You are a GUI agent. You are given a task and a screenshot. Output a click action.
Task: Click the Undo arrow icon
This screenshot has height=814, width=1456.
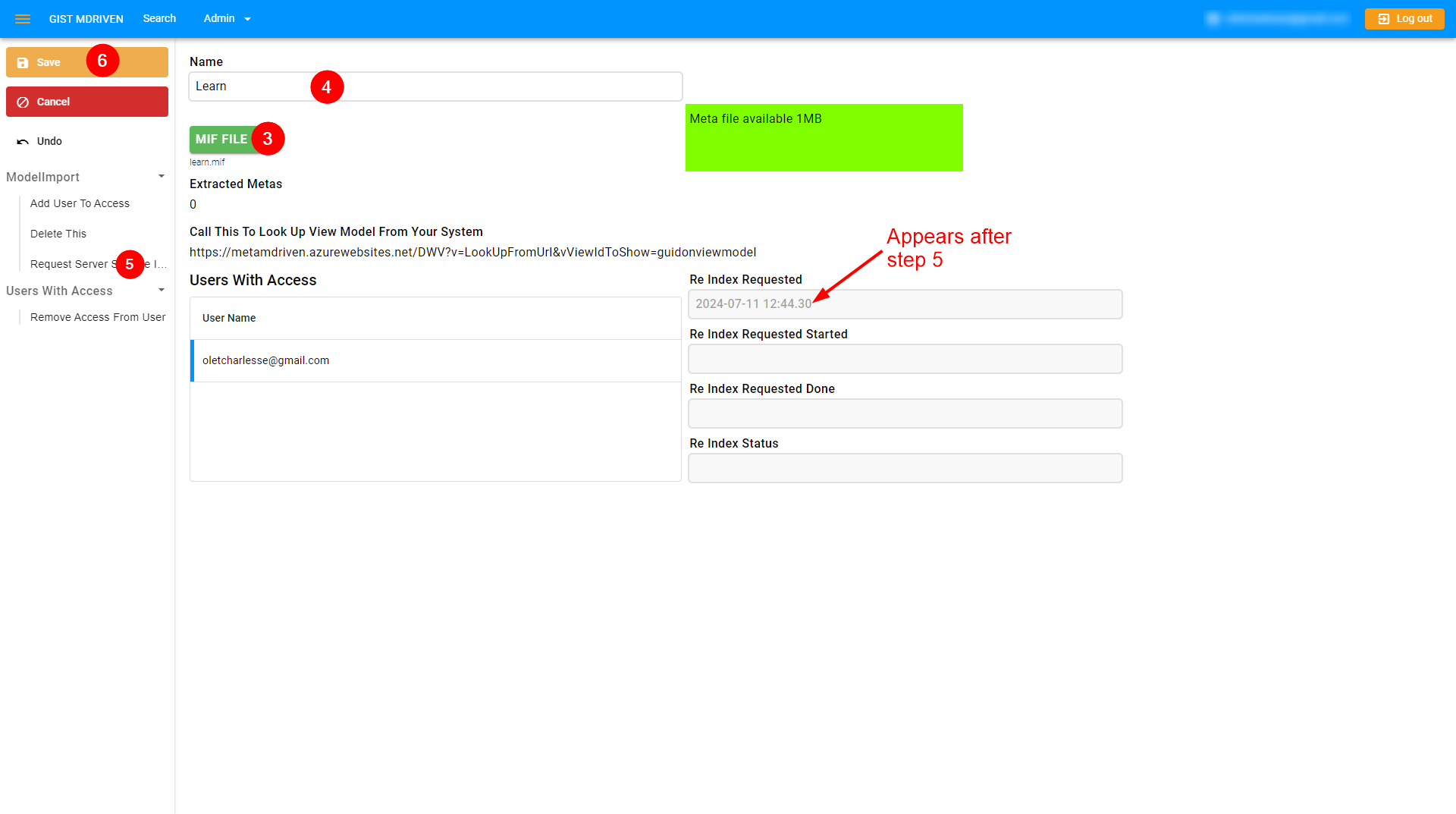pos(23,142)
